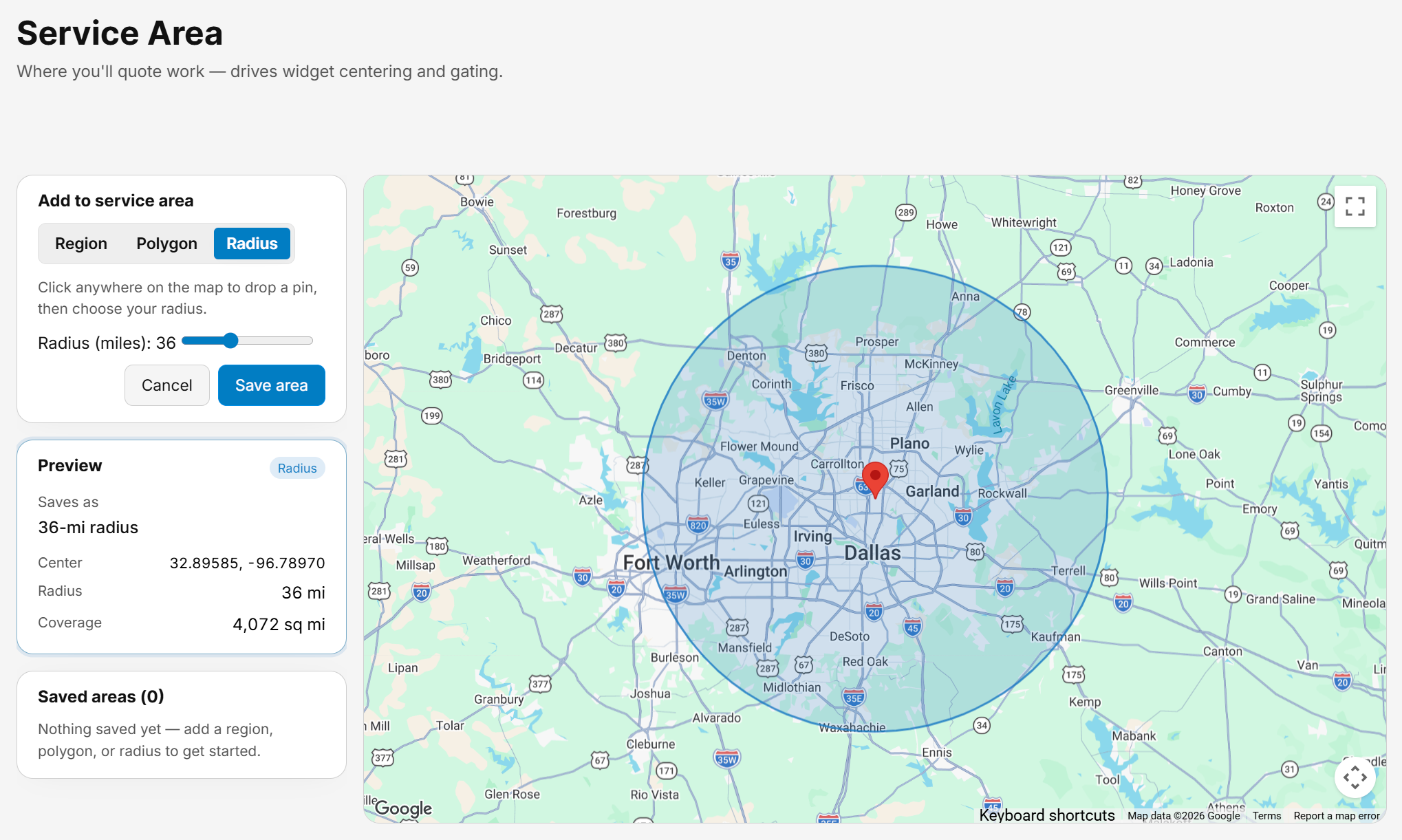1402x840 pixels.
Task: Click the Granbury label on the map
Action: coord(499,699)
